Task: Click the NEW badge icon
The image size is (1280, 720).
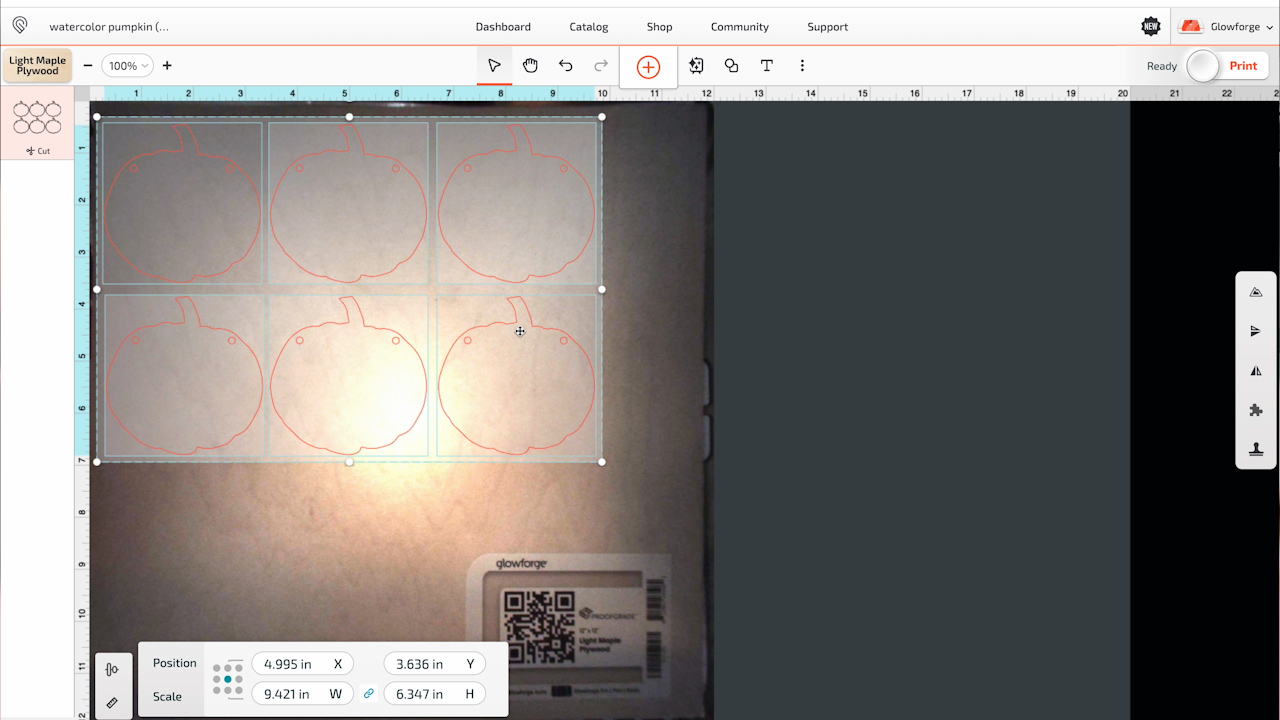Action: point(1151,27)
